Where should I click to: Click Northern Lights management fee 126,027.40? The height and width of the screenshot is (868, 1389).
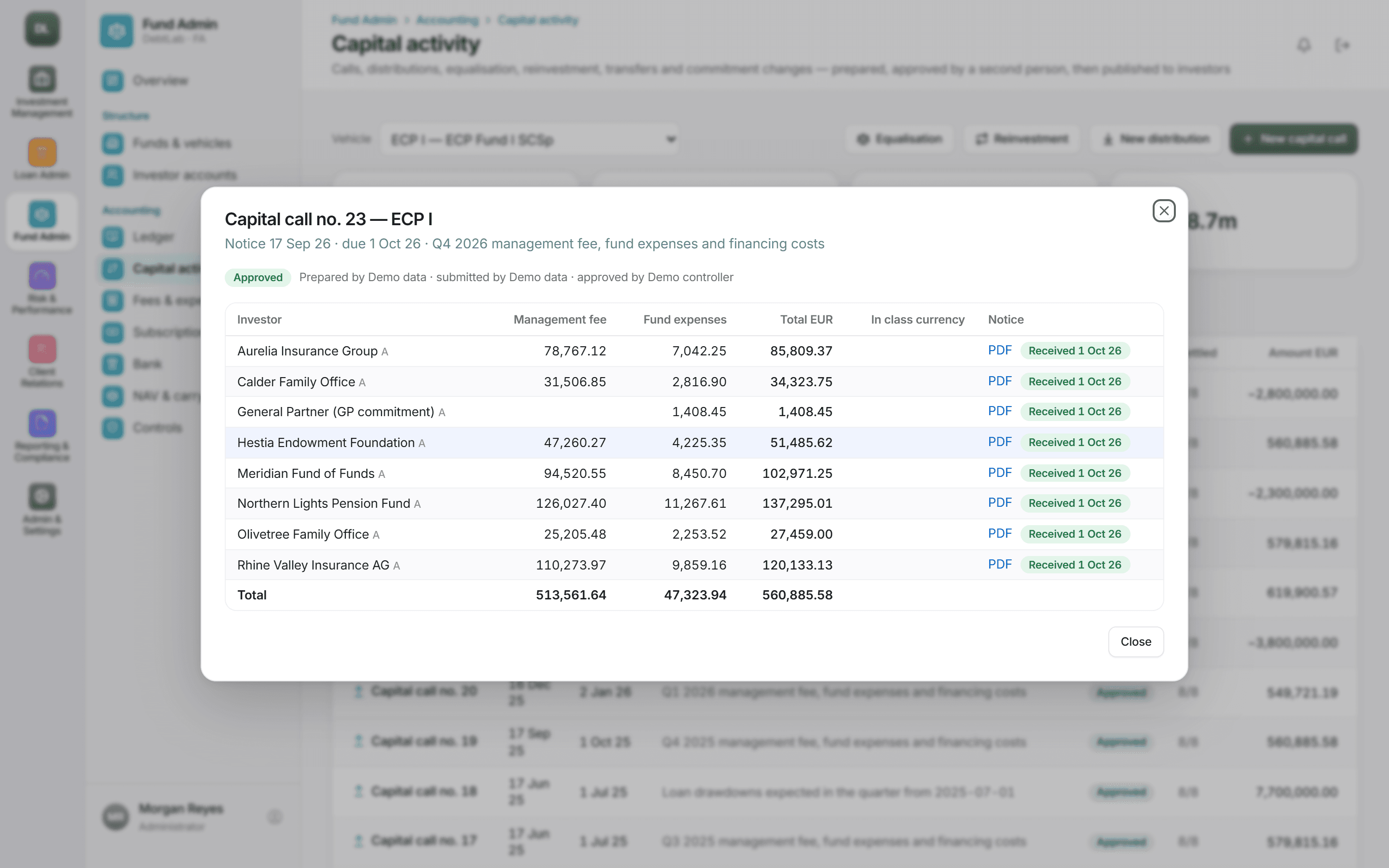pyautogui.click(x=571, y=503)
